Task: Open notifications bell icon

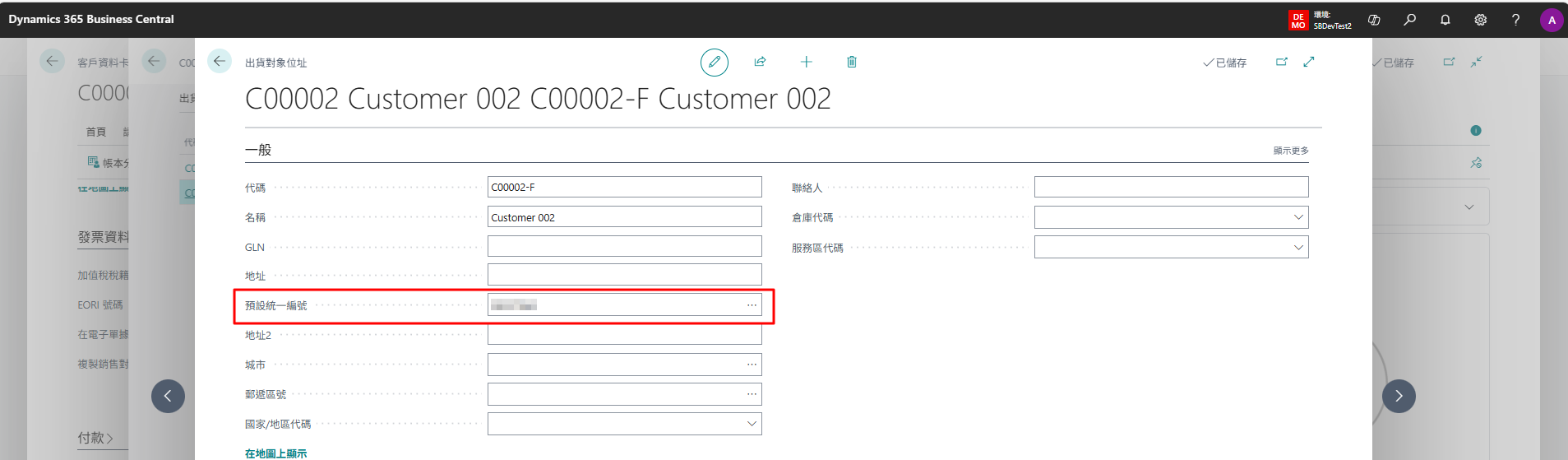Action: click(1445, 20)
